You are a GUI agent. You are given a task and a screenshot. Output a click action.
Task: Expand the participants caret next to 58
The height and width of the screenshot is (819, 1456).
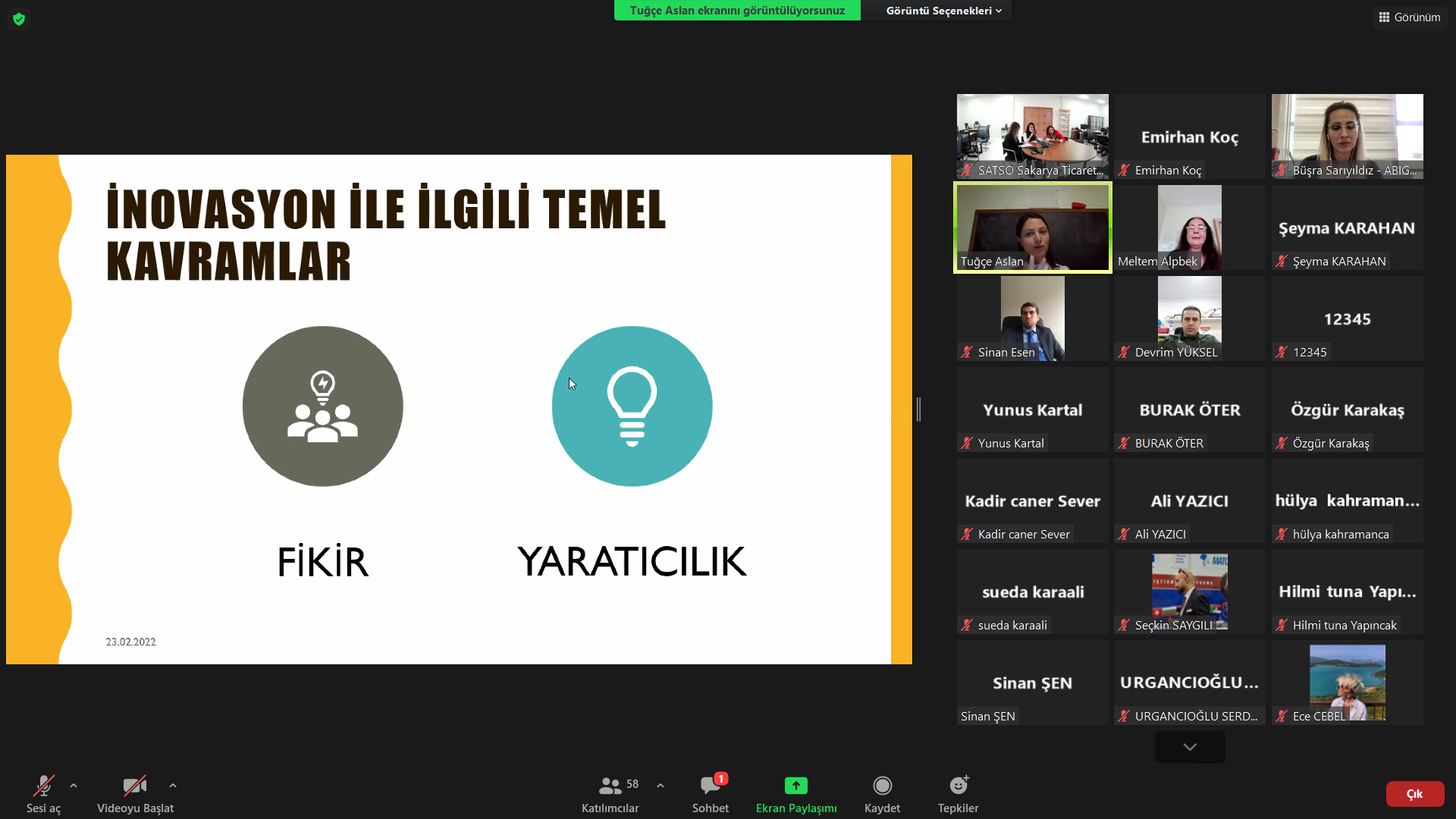(661, 786)
